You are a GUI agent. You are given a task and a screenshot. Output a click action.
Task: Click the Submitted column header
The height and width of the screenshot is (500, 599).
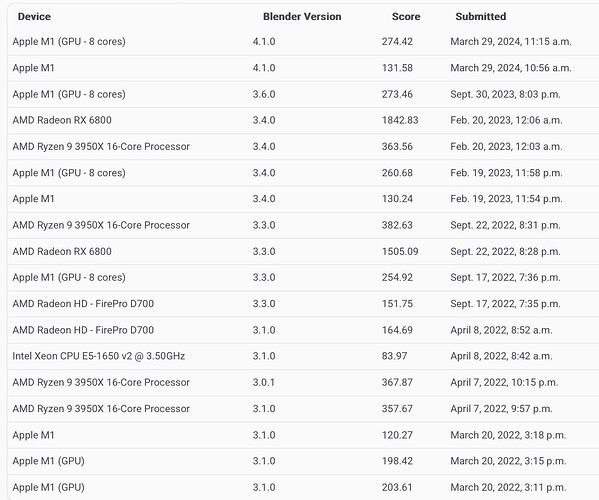click(x=481, y=16)
